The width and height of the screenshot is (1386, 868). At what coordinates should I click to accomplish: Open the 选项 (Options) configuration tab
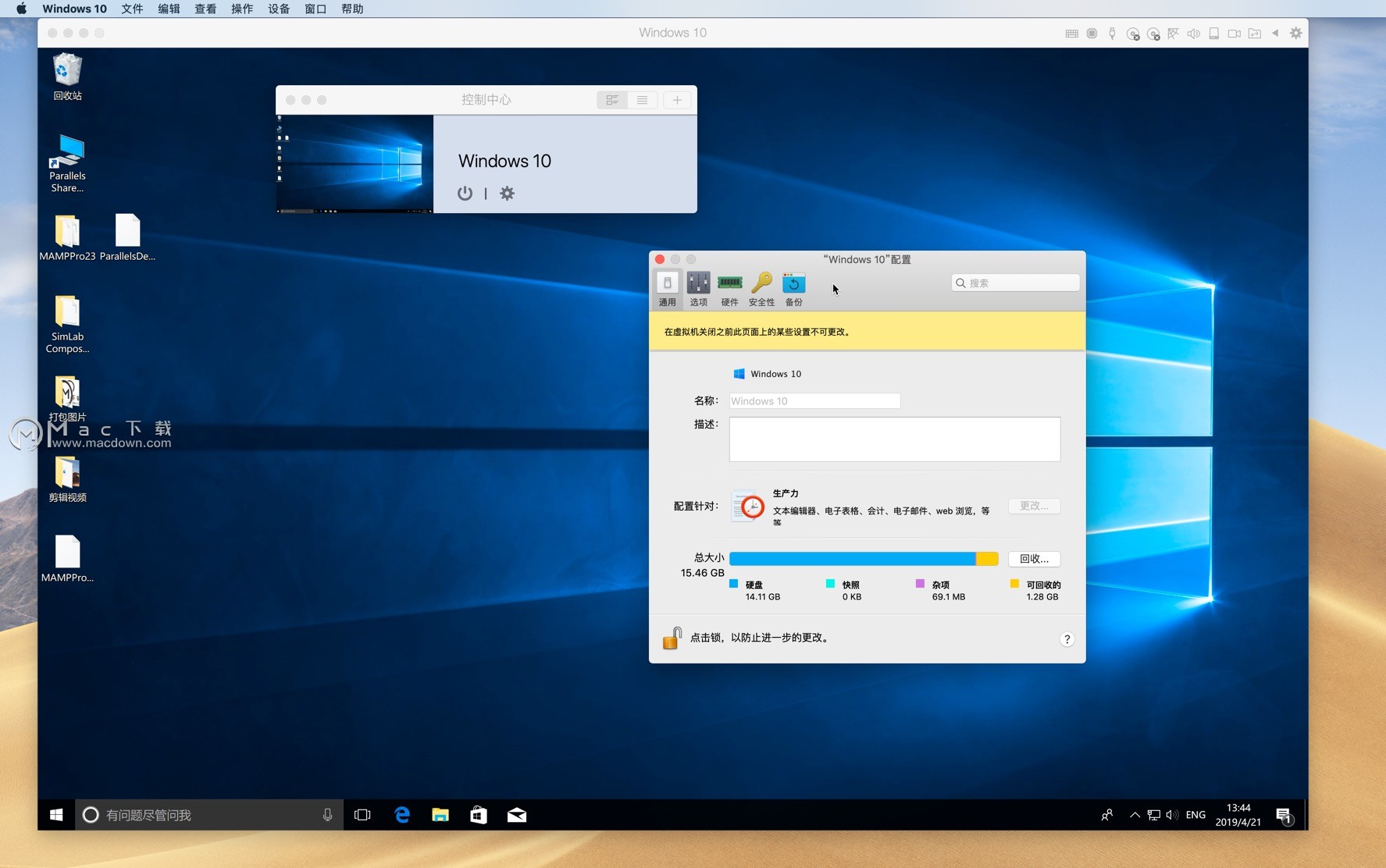pyautogui.click(x=698, y=289)
